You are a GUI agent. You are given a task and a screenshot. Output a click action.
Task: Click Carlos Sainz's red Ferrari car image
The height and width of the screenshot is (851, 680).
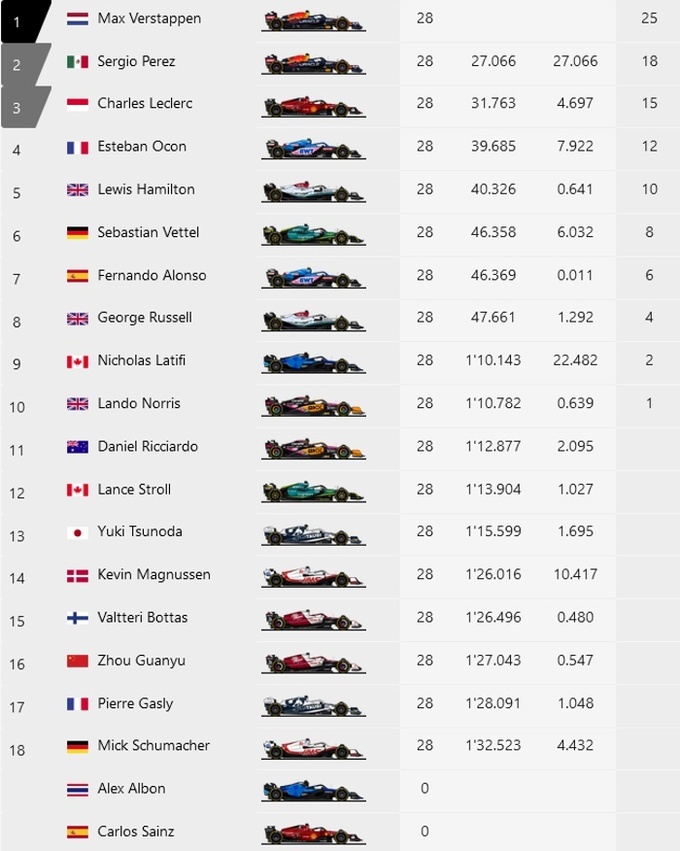313,832
